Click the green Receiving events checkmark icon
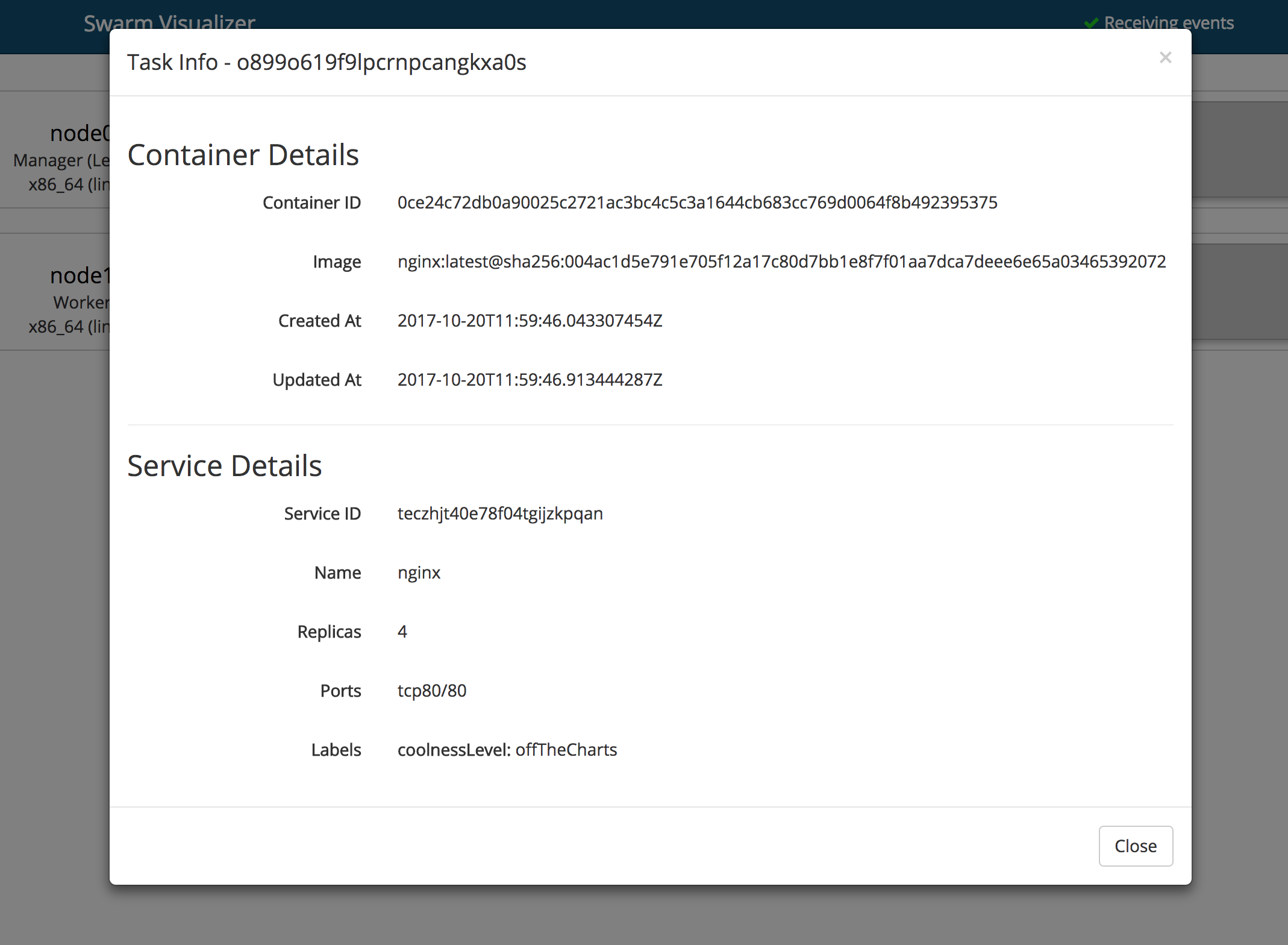The height and width of the screenshot is (945, 1288). click(1090, 24)
